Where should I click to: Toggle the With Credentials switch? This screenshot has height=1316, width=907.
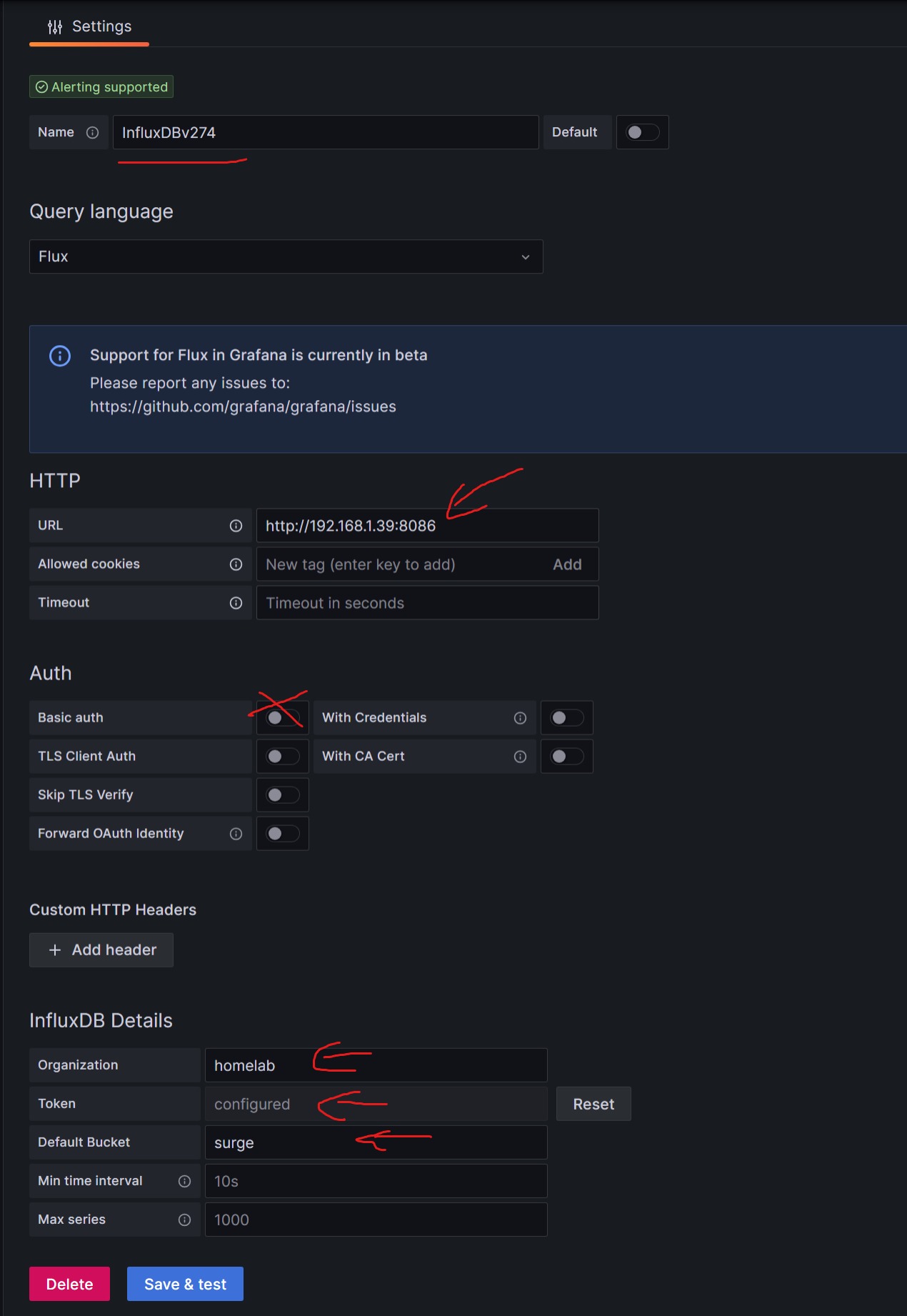(x=567, y=718)
